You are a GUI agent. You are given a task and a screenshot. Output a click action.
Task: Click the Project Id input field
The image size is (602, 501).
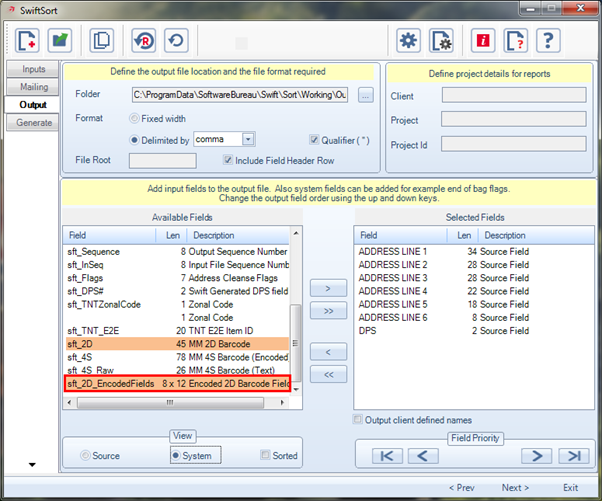click(x=514, y=144)
